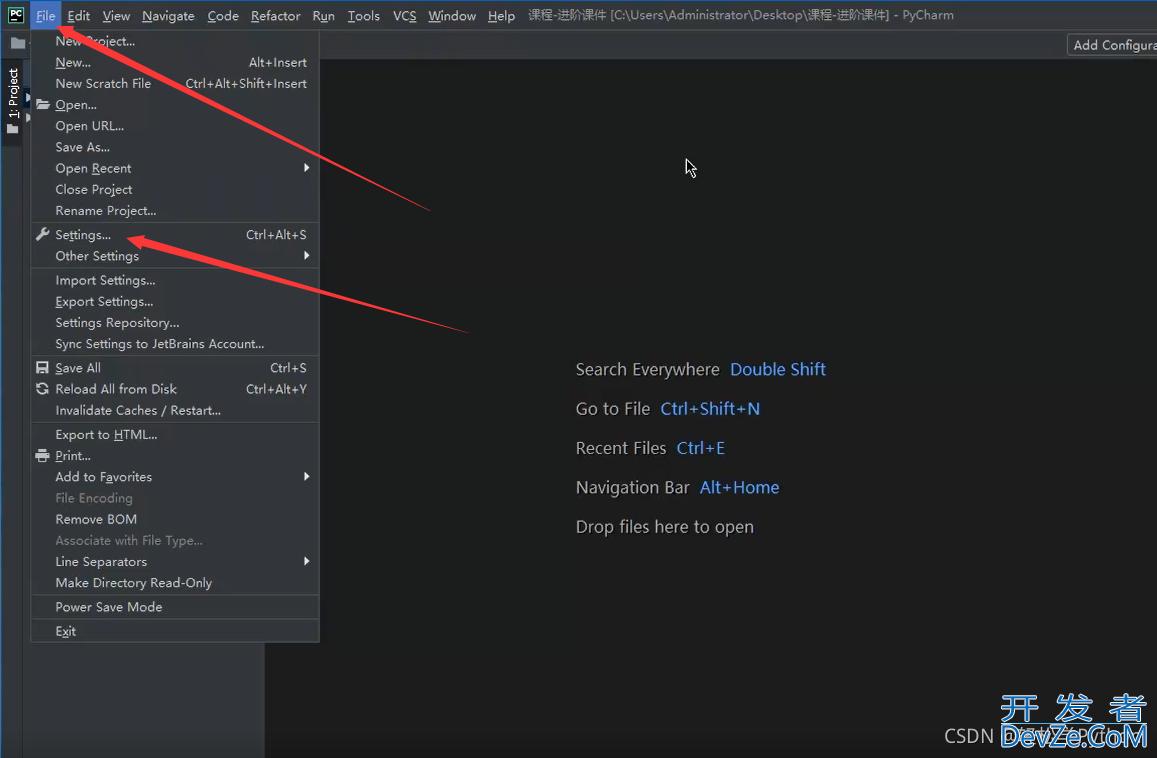Click Exit in the File menu

pos(175,631)
